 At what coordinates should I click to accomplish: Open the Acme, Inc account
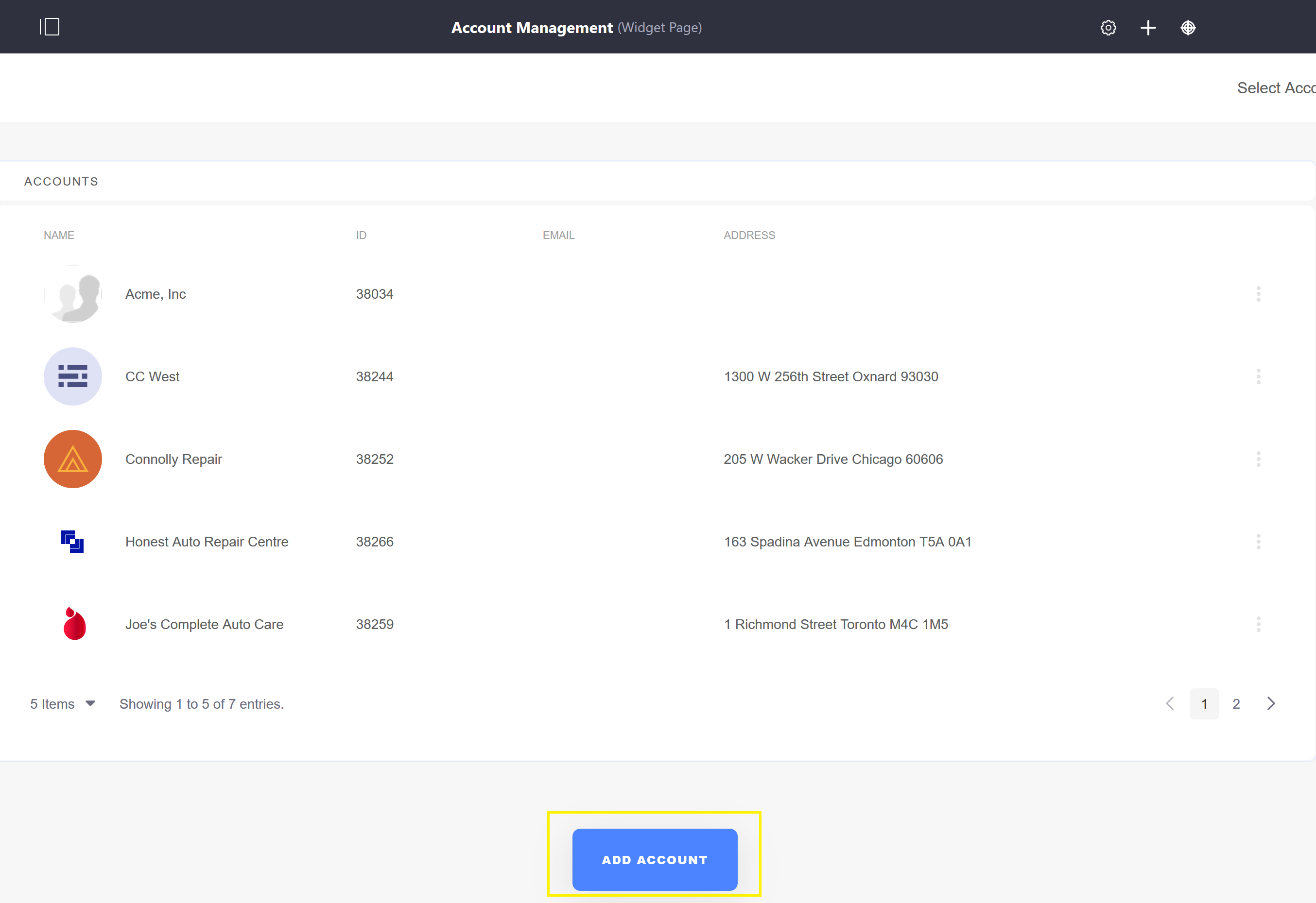(x=156, y=294)
